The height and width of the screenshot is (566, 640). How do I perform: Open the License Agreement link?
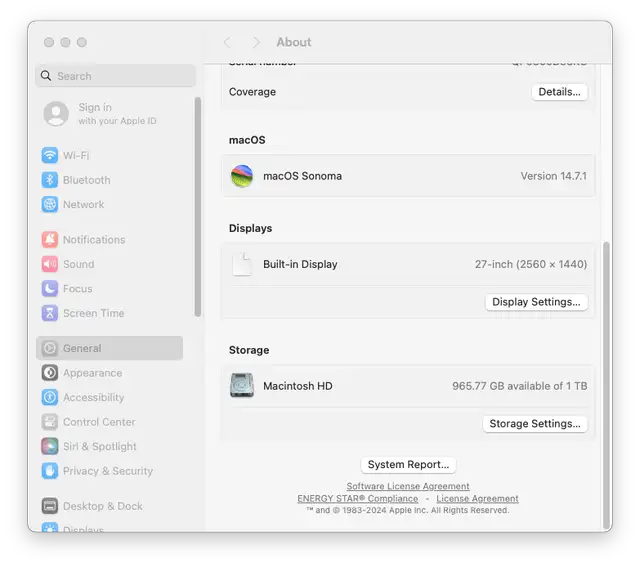pyautogui.click(x=477, y=498)
